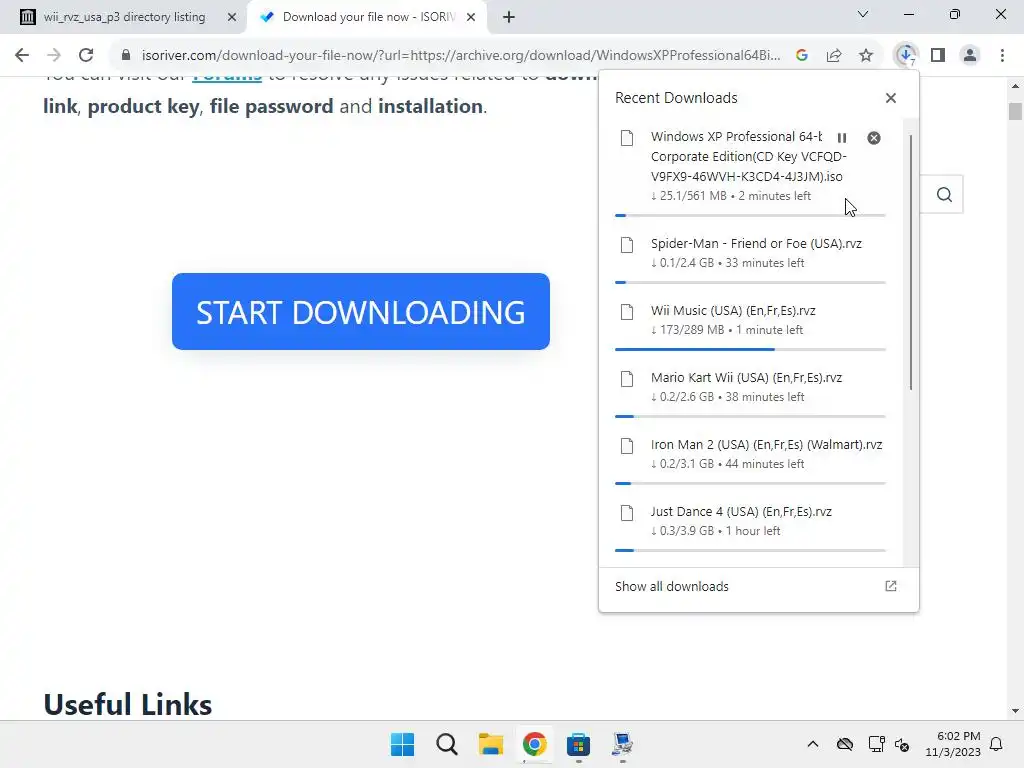Image resolution: width=1024 pixels, height=768 pixels.
Task: Open Microsoft Store from the taskbar
Action: click(579, 744)
